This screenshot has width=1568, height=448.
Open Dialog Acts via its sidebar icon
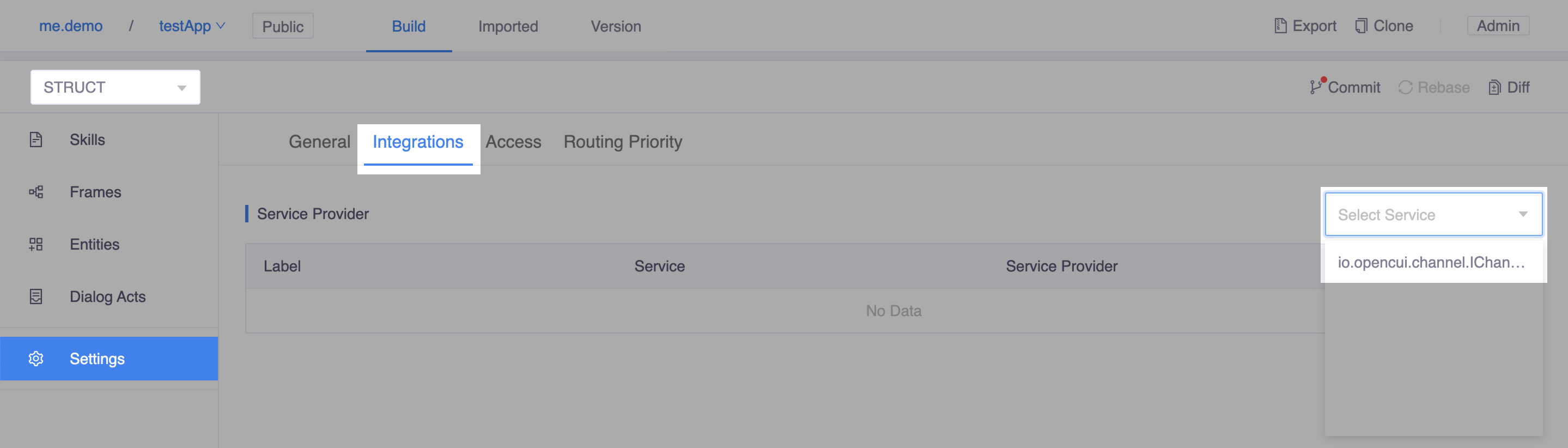[x=36, y=296]
